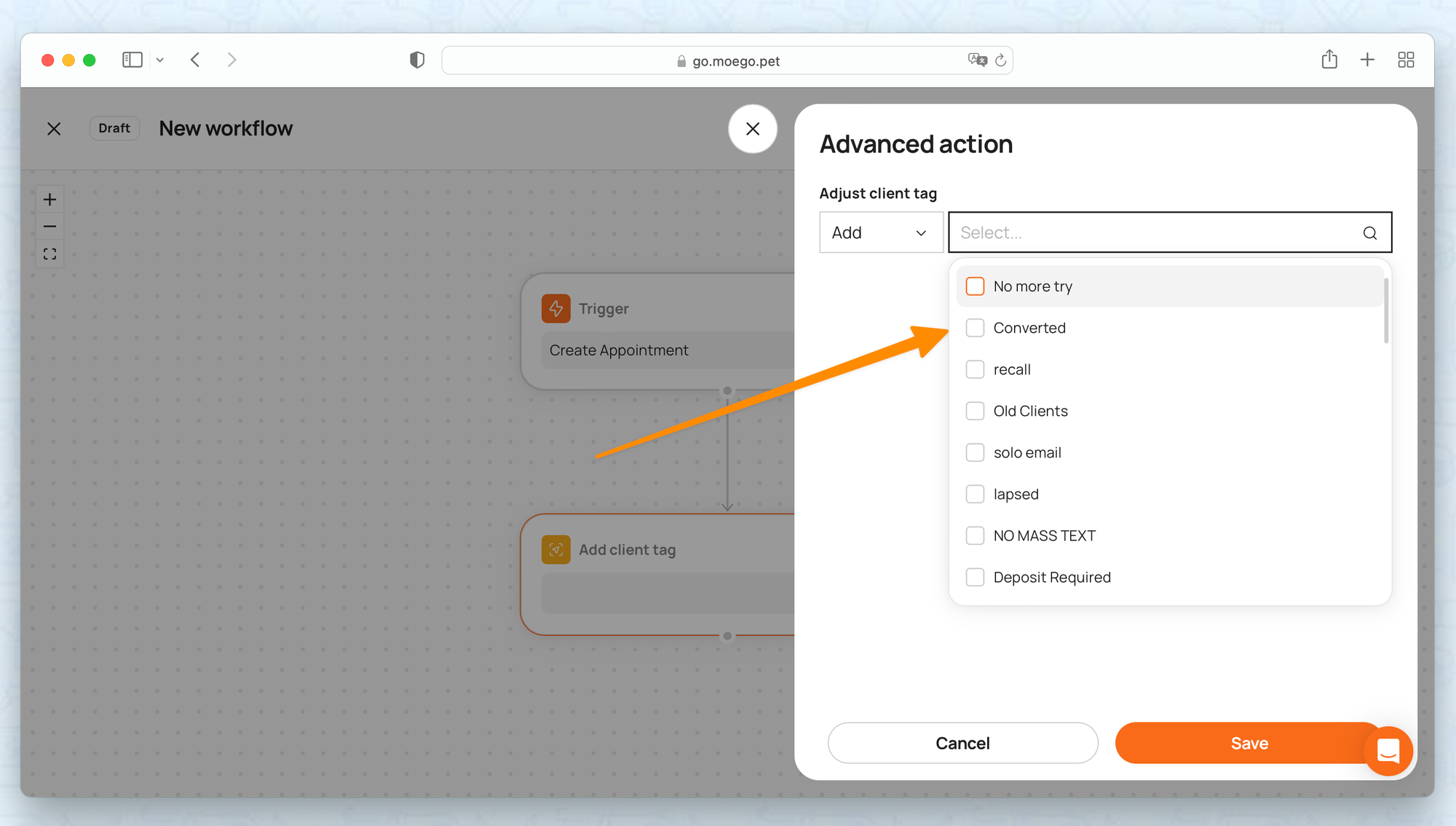Reload the page with refresh icon
Image resolution: width=1456 pixels, height=826 pixels.
coord(1001,60)
